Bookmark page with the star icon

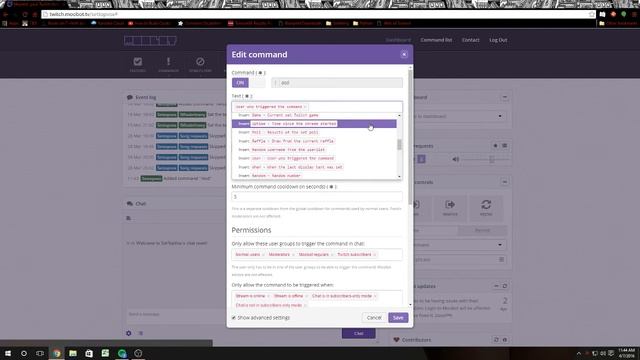coord(591,14)
